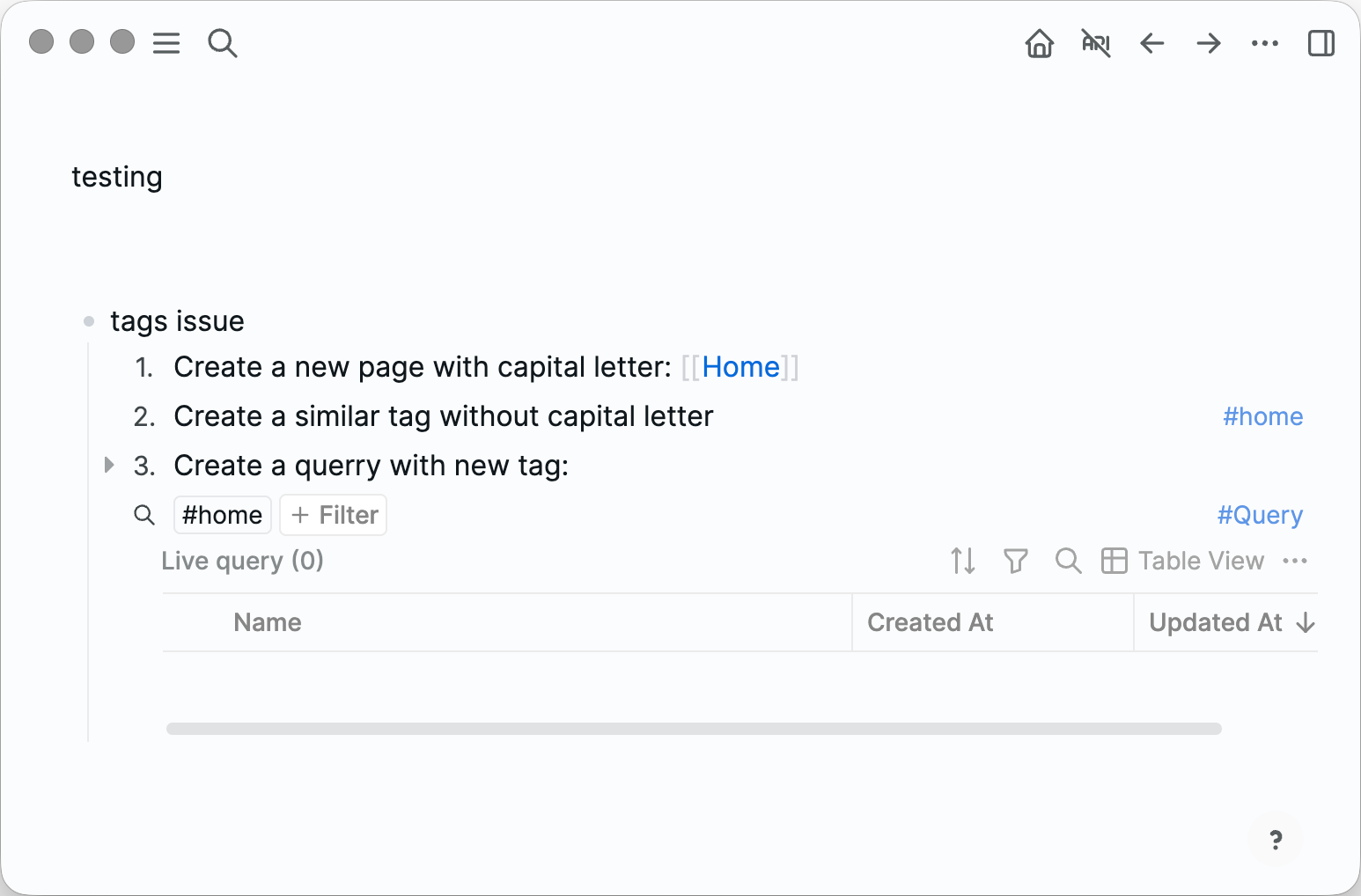Switch layout using Table View
Screen dimensions: 1361x896
(1183, 561)
